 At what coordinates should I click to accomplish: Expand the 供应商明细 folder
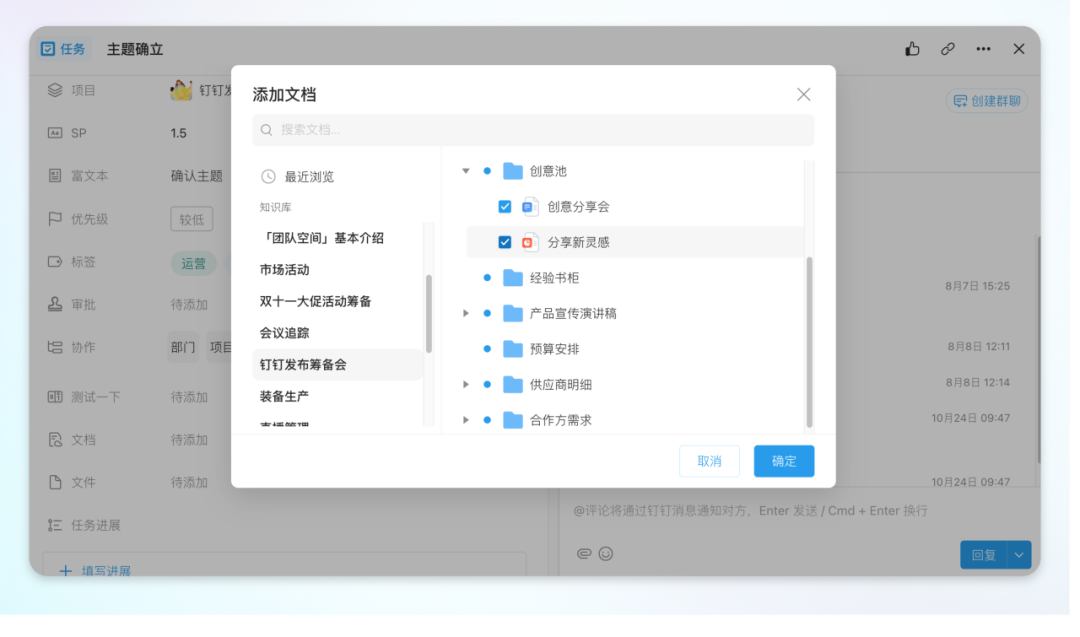coord(466,384)
